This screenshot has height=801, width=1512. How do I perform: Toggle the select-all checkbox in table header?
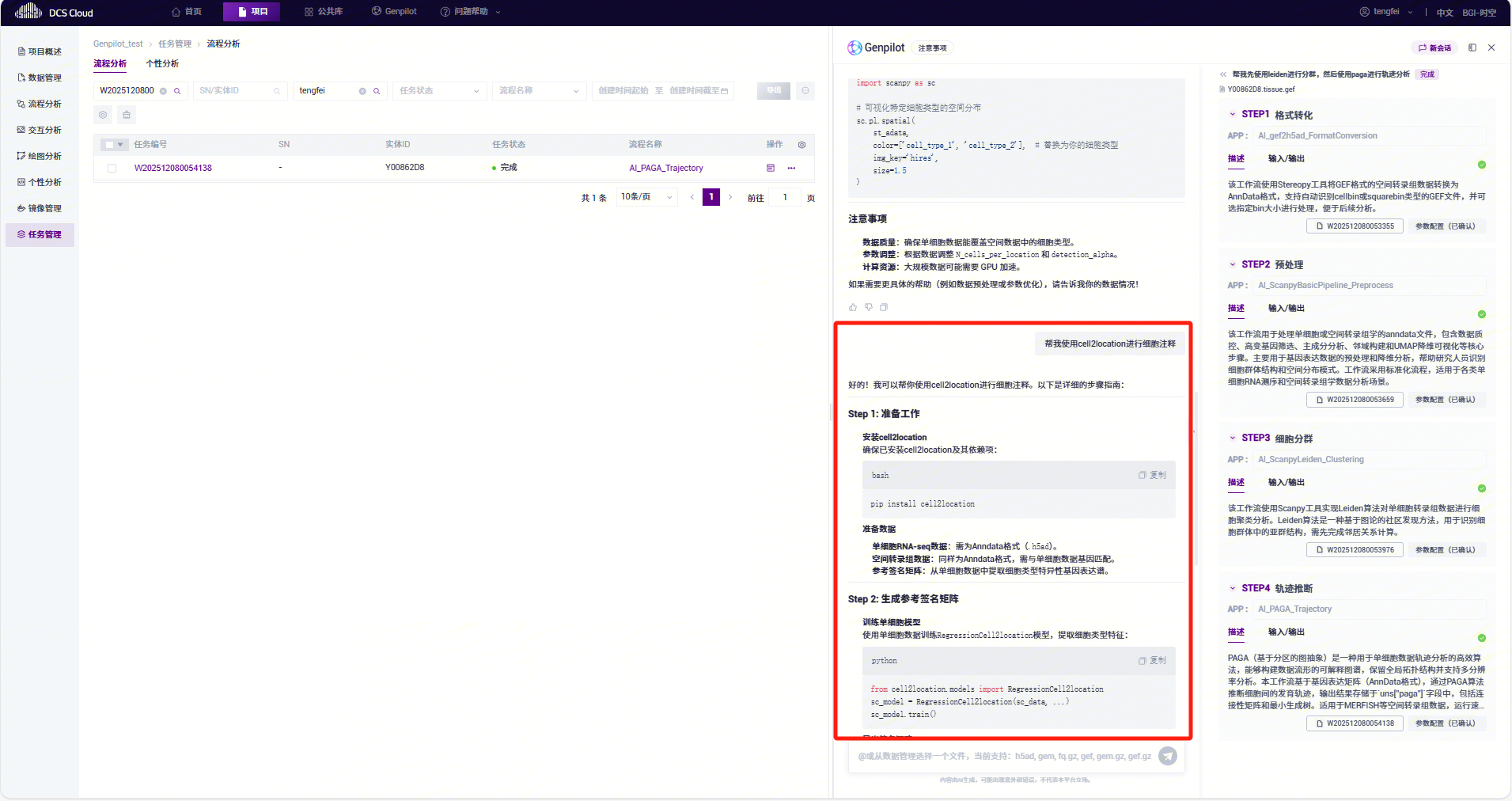(x=108, y=145)
